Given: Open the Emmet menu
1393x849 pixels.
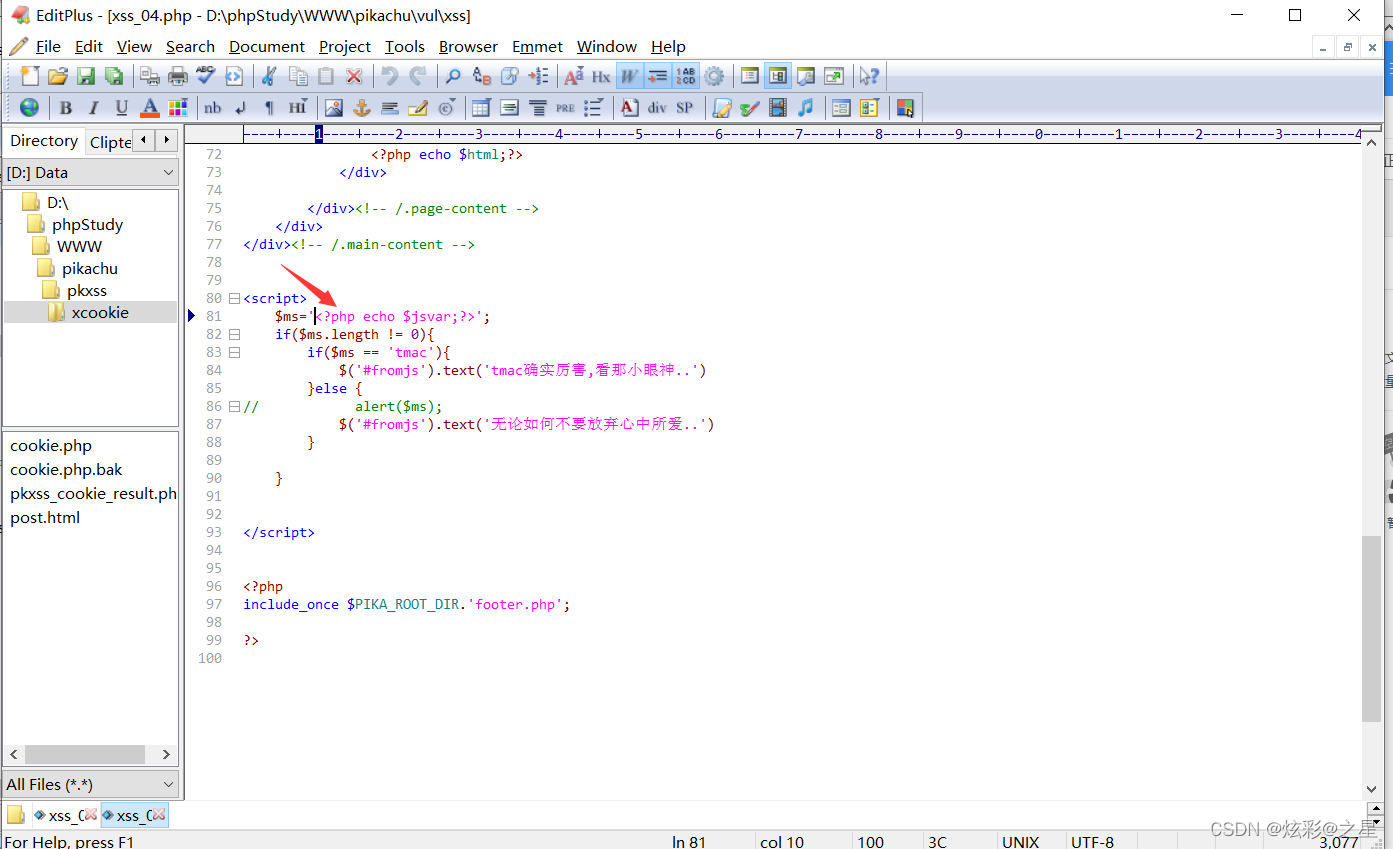Looking at the screenshot, I should [538, 46].
